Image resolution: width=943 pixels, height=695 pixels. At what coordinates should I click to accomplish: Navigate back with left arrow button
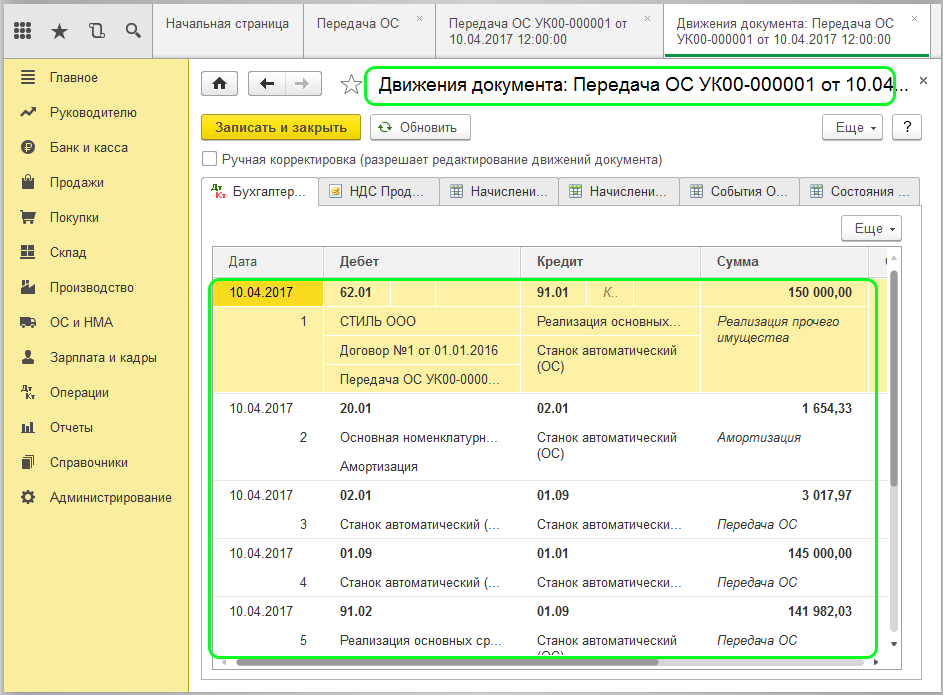(x=267, y=84)
